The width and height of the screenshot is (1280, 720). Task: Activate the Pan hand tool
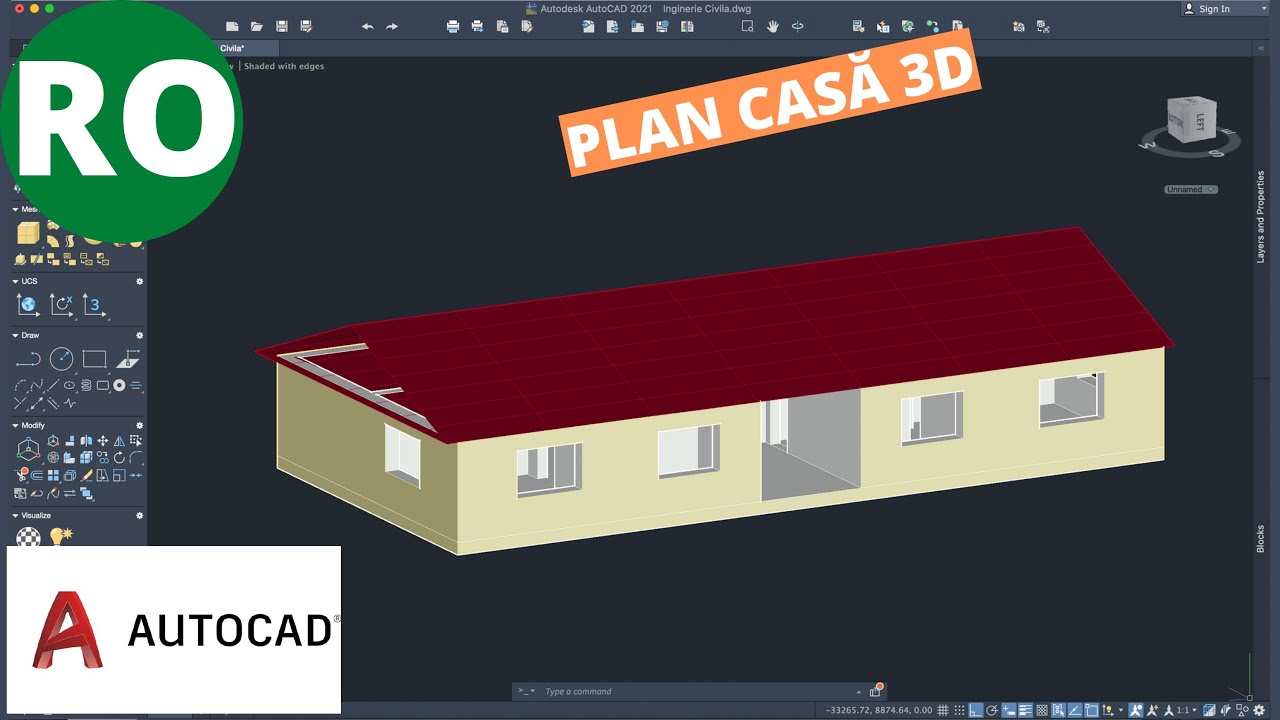772,27
